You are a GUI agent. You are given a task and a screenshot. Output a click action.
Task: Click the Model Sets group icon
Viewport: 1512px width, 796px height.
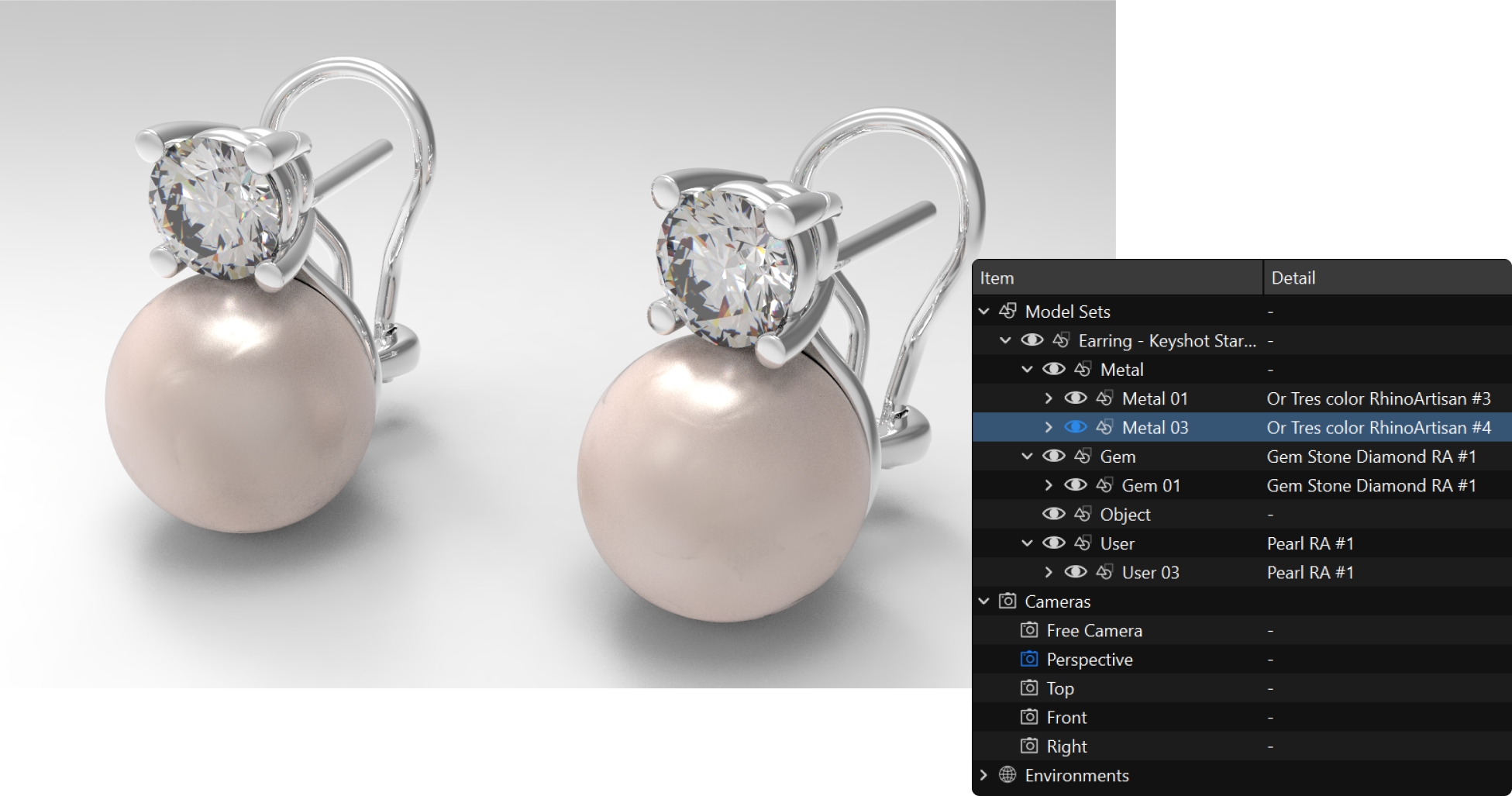(1007, 311)
